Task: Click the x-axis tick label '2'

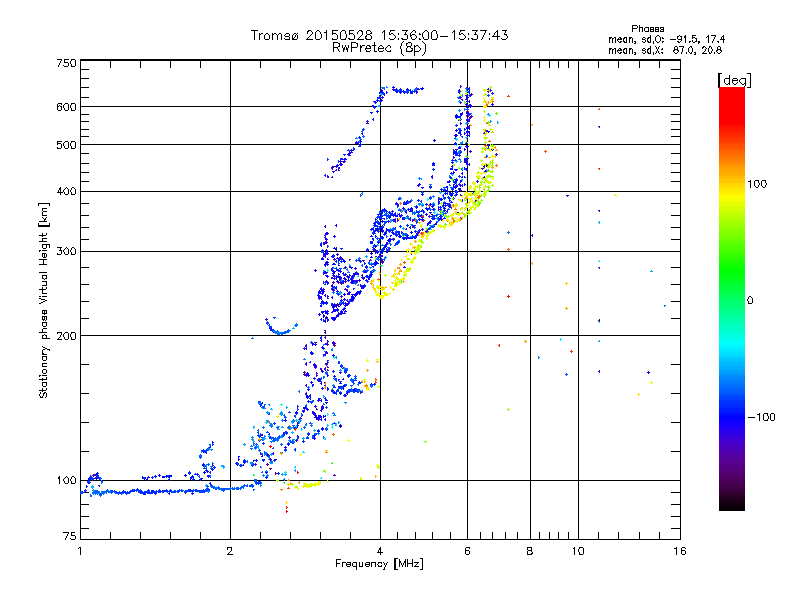Action: [x=230, y=551]
